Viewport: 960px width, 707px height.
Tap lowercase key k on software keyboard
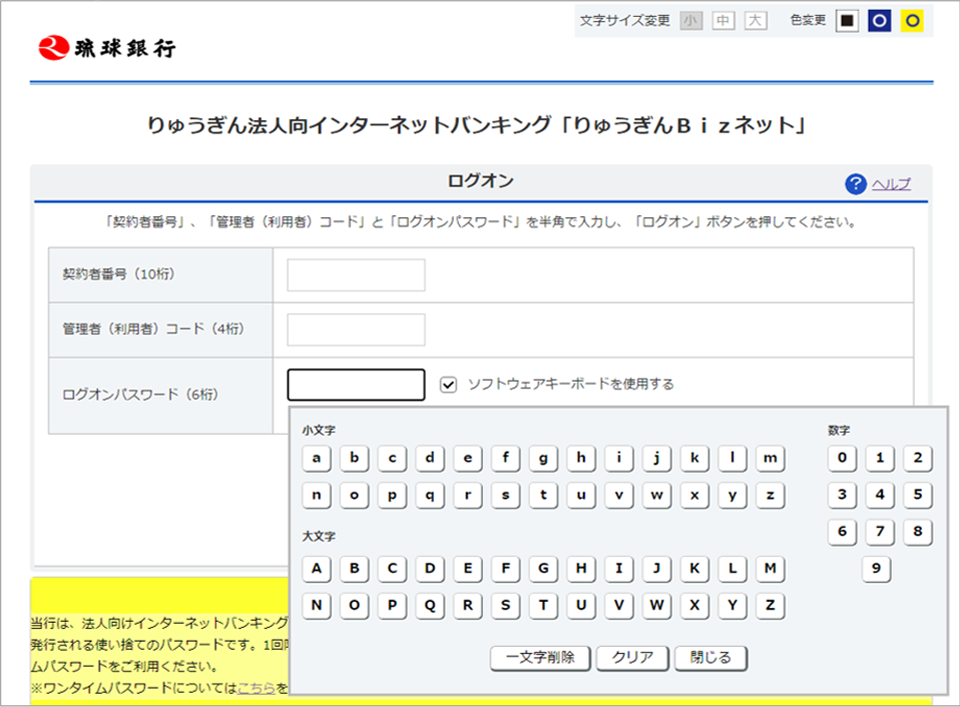(x=695, y=458)
